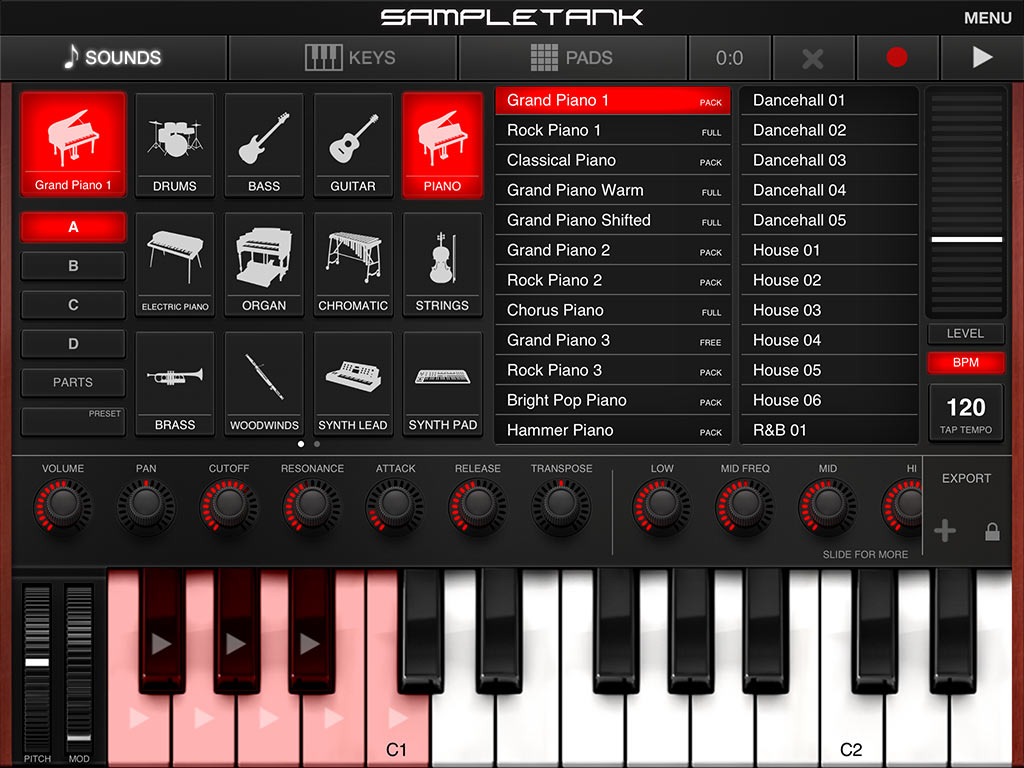Open the Preset selector

point(73,421)
